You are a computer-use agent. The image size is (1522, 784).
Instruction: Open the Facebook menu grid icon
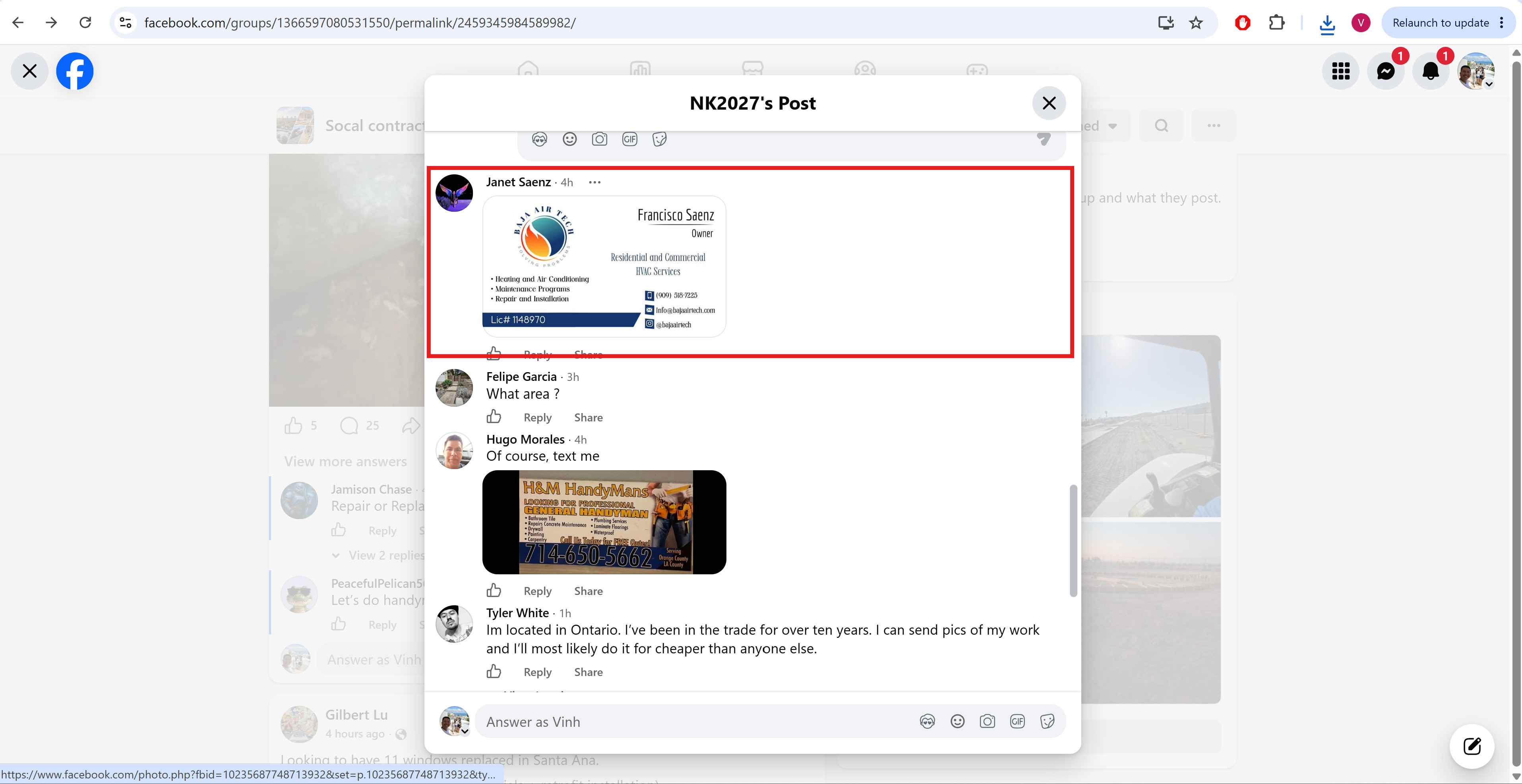(1341, 71)
